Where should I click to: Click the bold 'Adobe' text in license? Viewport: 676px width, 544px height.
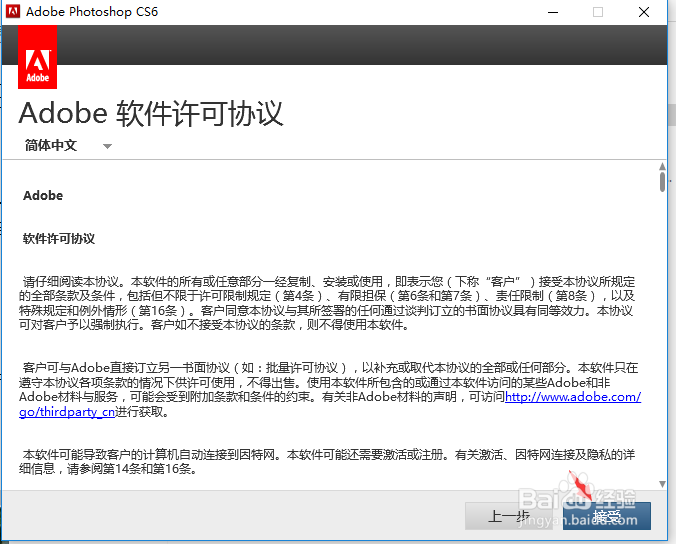tap(43, 196)
